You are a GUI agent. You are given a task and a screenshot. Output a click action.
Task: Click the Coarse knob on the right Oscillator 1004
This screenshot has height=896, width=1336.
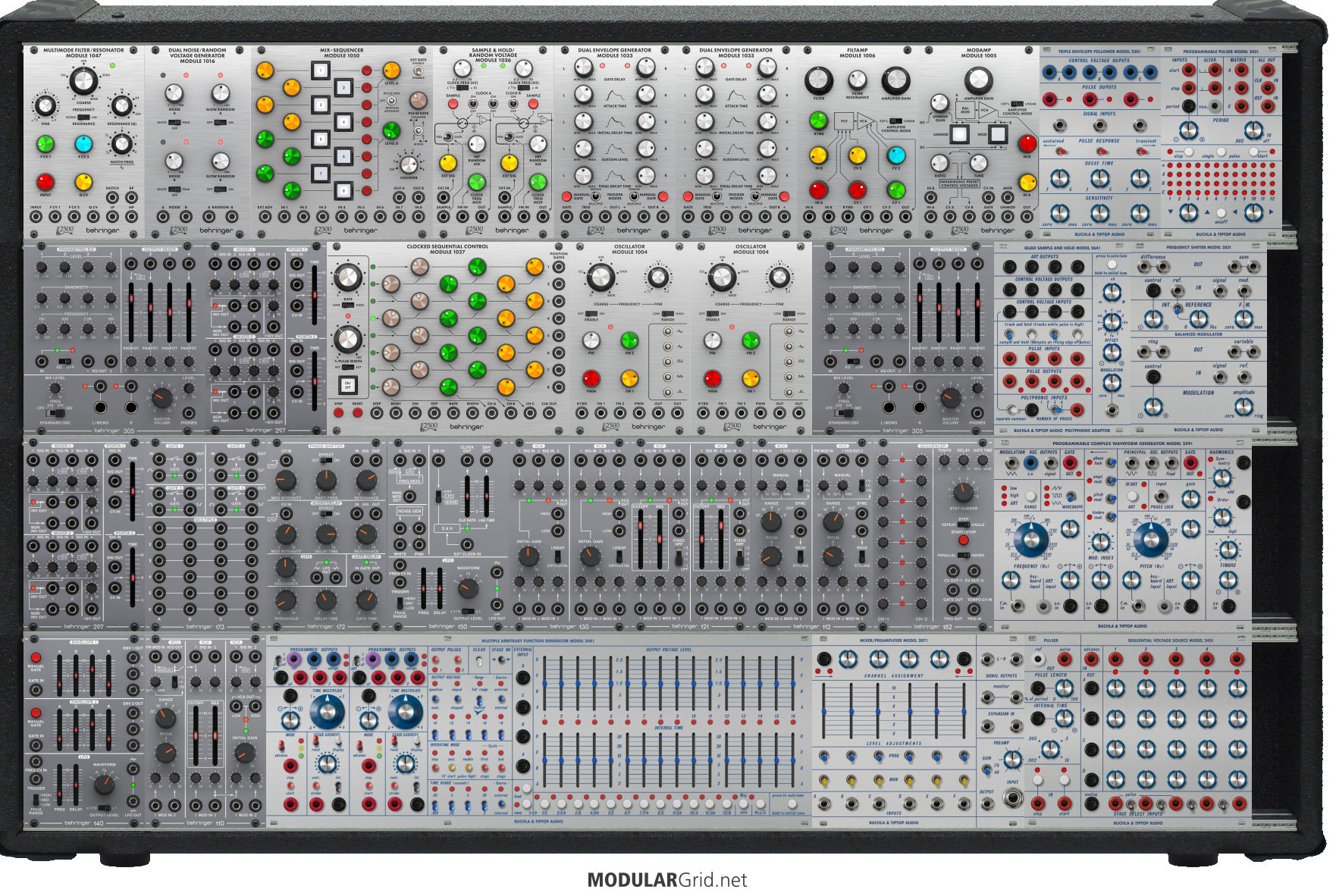[x=723, y=277]
